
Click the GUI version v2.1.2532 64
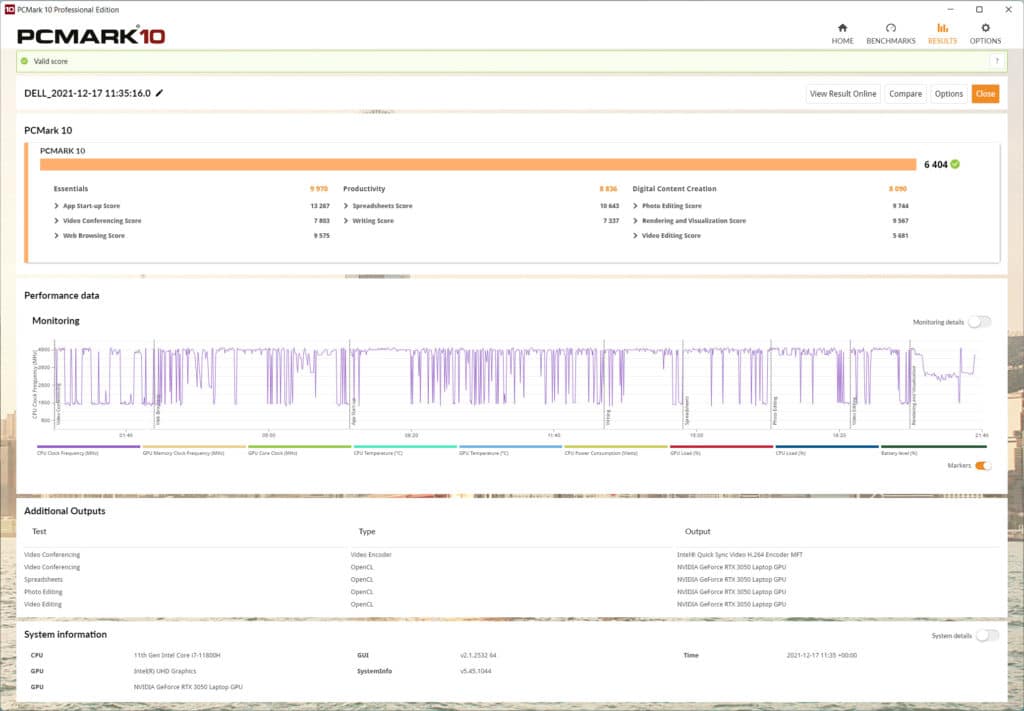(478, 655)
